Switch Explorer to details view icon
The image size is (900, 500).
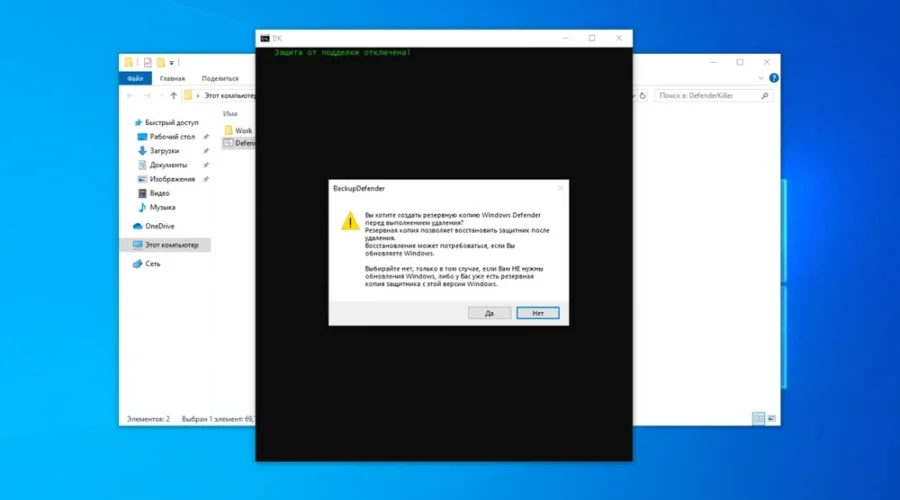758,418
